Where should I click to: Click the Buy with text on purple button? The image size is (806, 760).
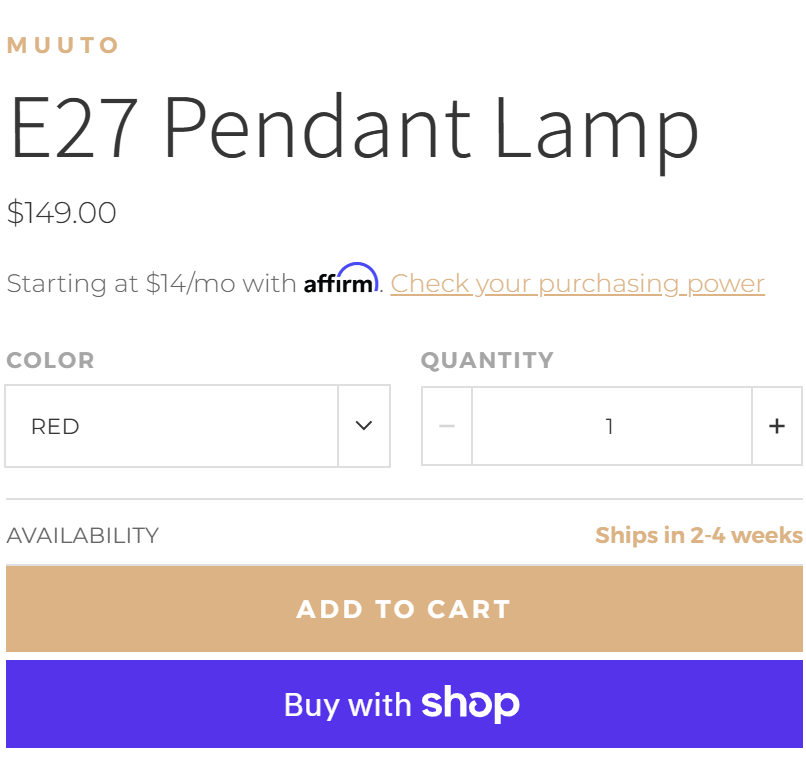(x=347, y=705)
